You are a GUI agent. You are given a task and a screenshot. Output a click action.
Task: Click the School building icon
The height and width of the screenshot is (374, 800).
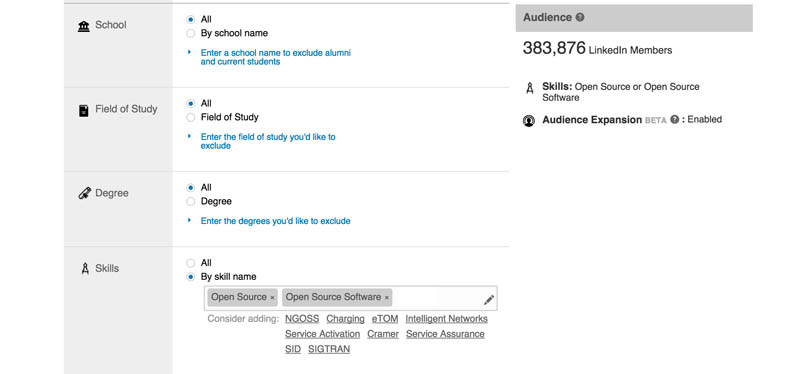coord(84,26)
